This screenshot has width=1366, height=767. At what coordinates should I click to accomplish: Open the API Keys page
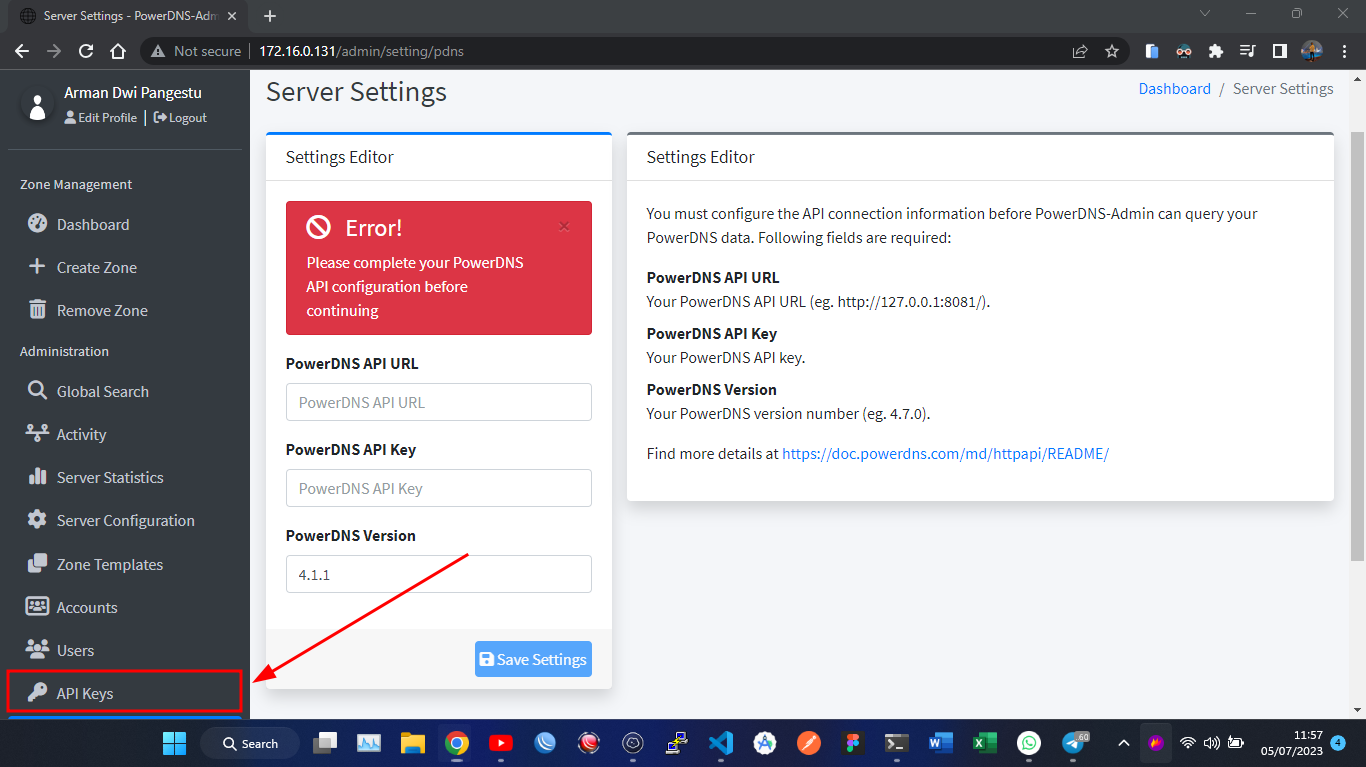[85, 693]
